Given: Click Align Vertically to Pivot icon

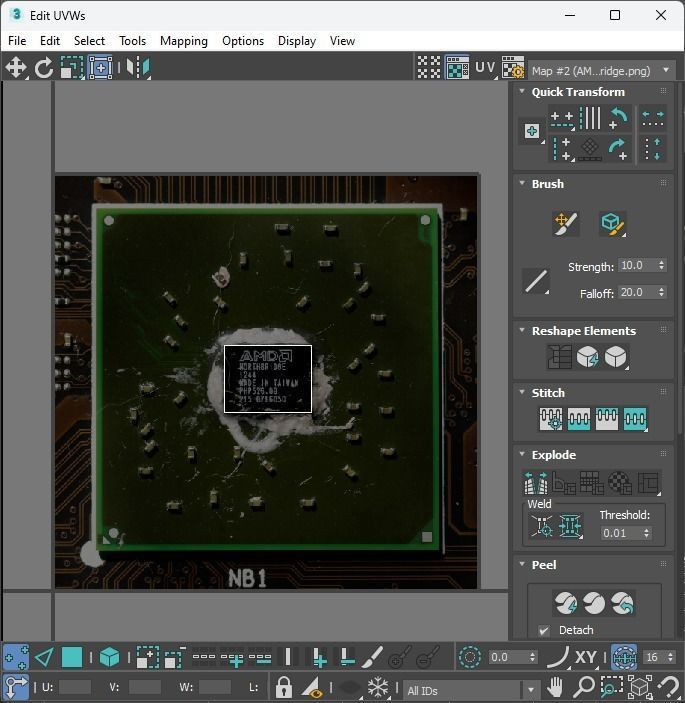Looking at the screenshot, I should [x=562, y=149].
